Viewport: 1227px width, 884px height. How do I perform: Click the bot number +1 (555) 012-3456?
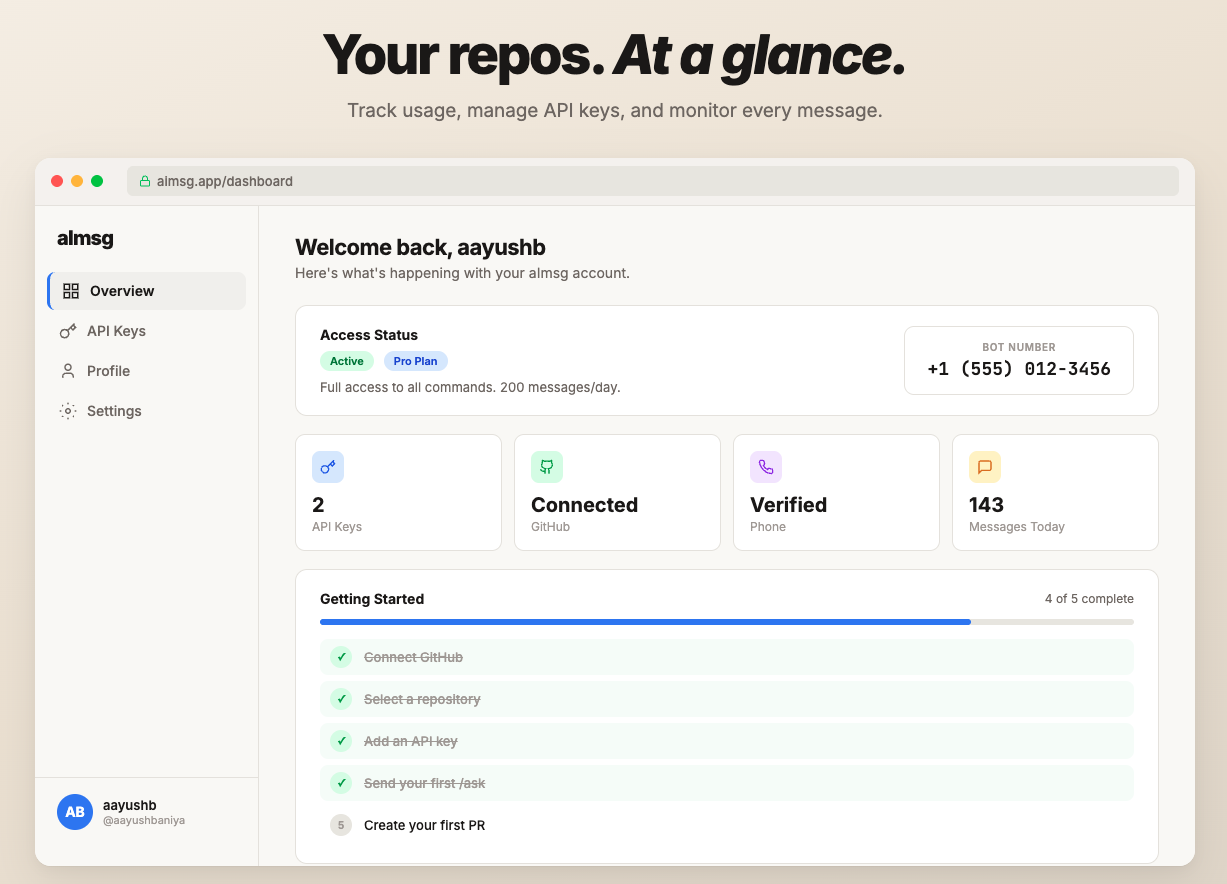coord(1019,369)
